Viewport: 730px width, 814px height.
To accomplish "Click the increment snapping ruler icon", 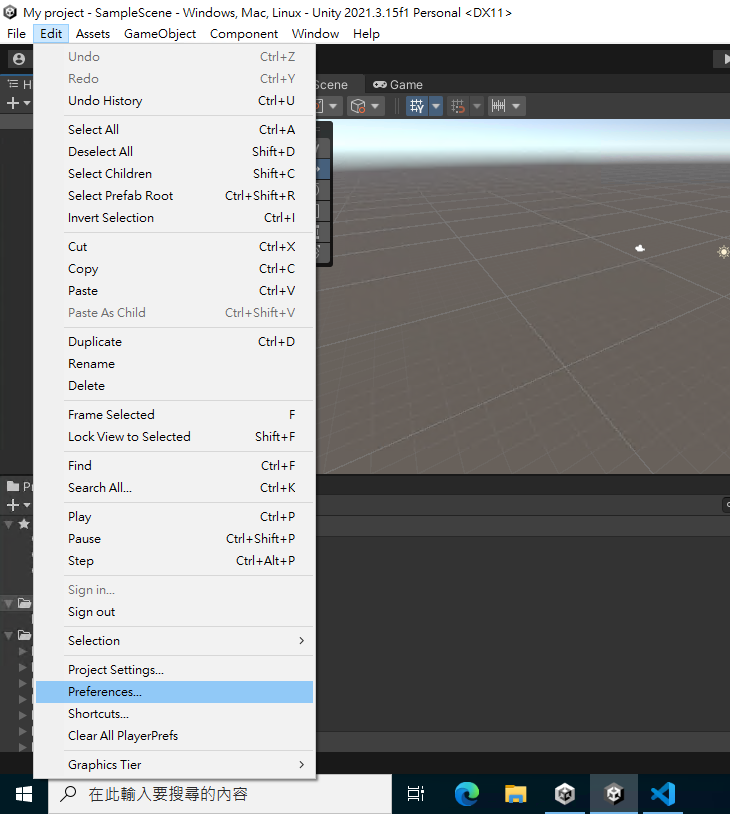I will point(498,106).
